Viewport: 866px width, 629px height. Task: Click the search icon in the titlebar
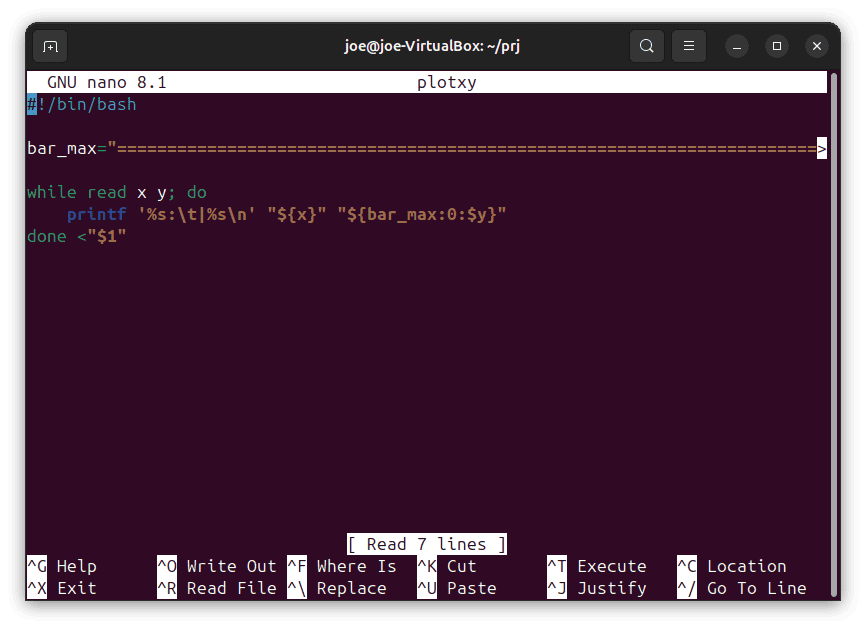[646, 45]
